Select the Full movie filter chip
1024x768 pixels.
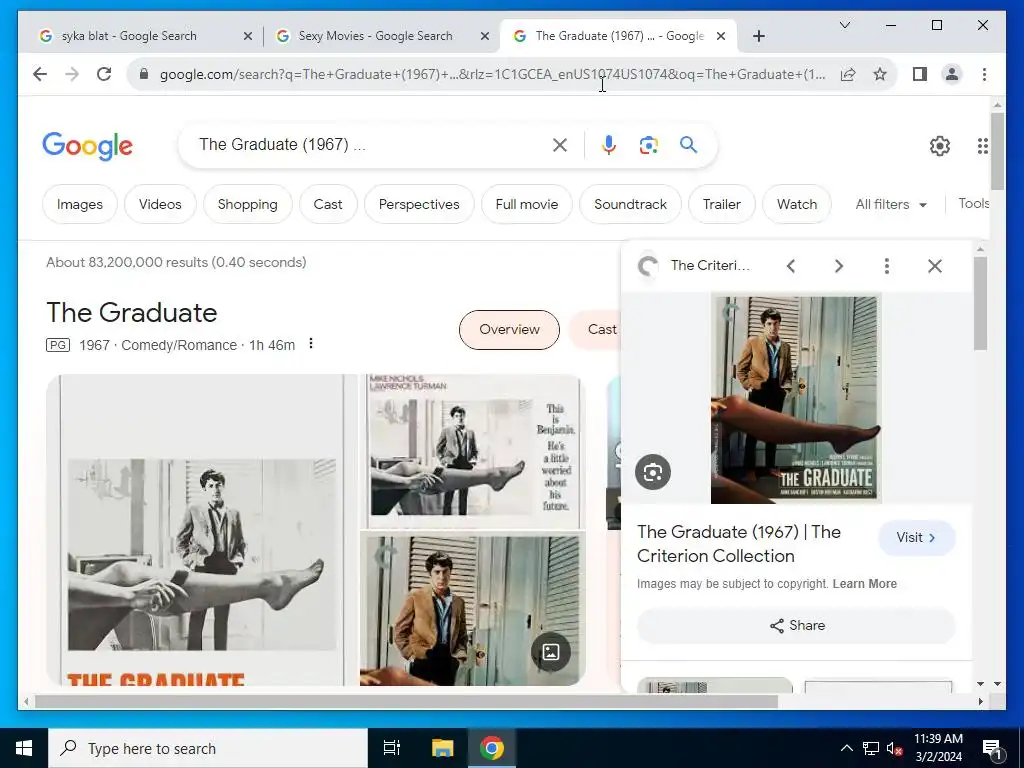pyautogui.click(x=527, y=204)
